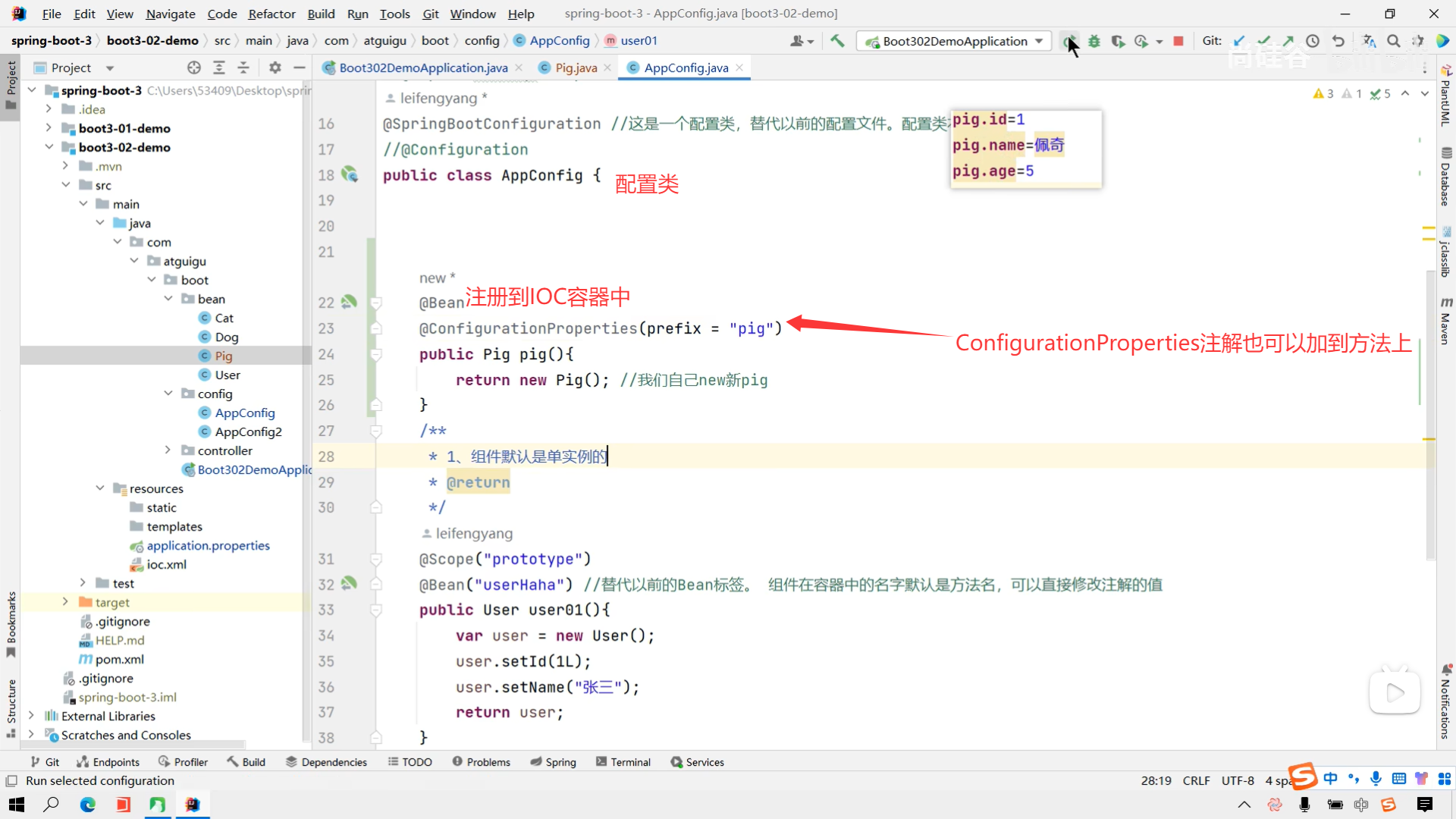
Task: Stop the running application with red square
Action: [1178, 41]
